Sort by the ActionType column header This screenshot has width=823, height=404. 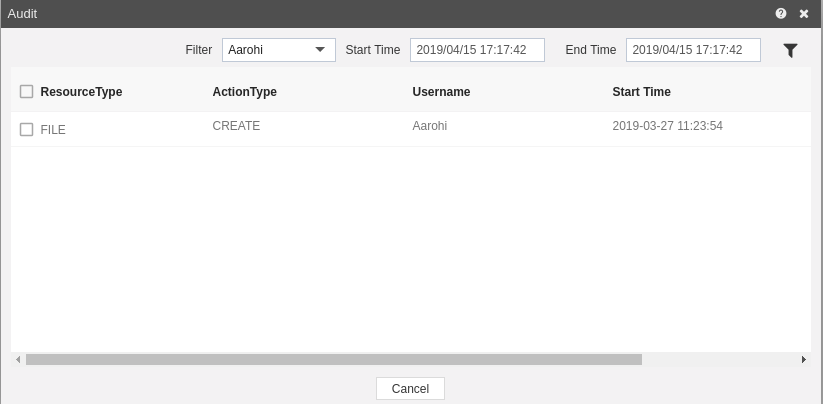click(x=245, y=92)
